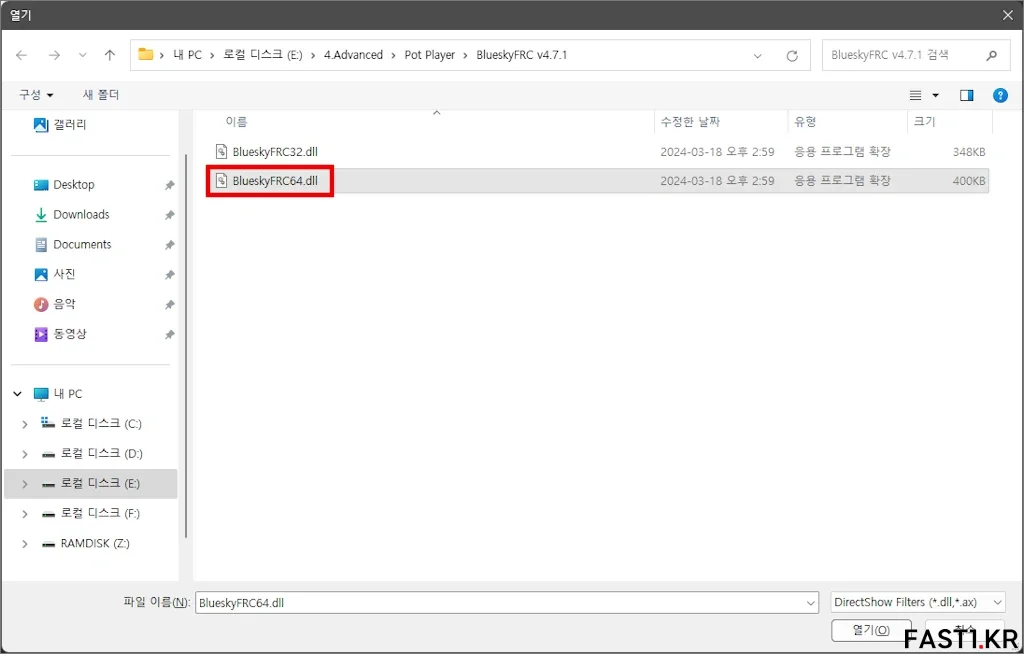
Task: Click pin icon next to 음악
Action: 169,305
